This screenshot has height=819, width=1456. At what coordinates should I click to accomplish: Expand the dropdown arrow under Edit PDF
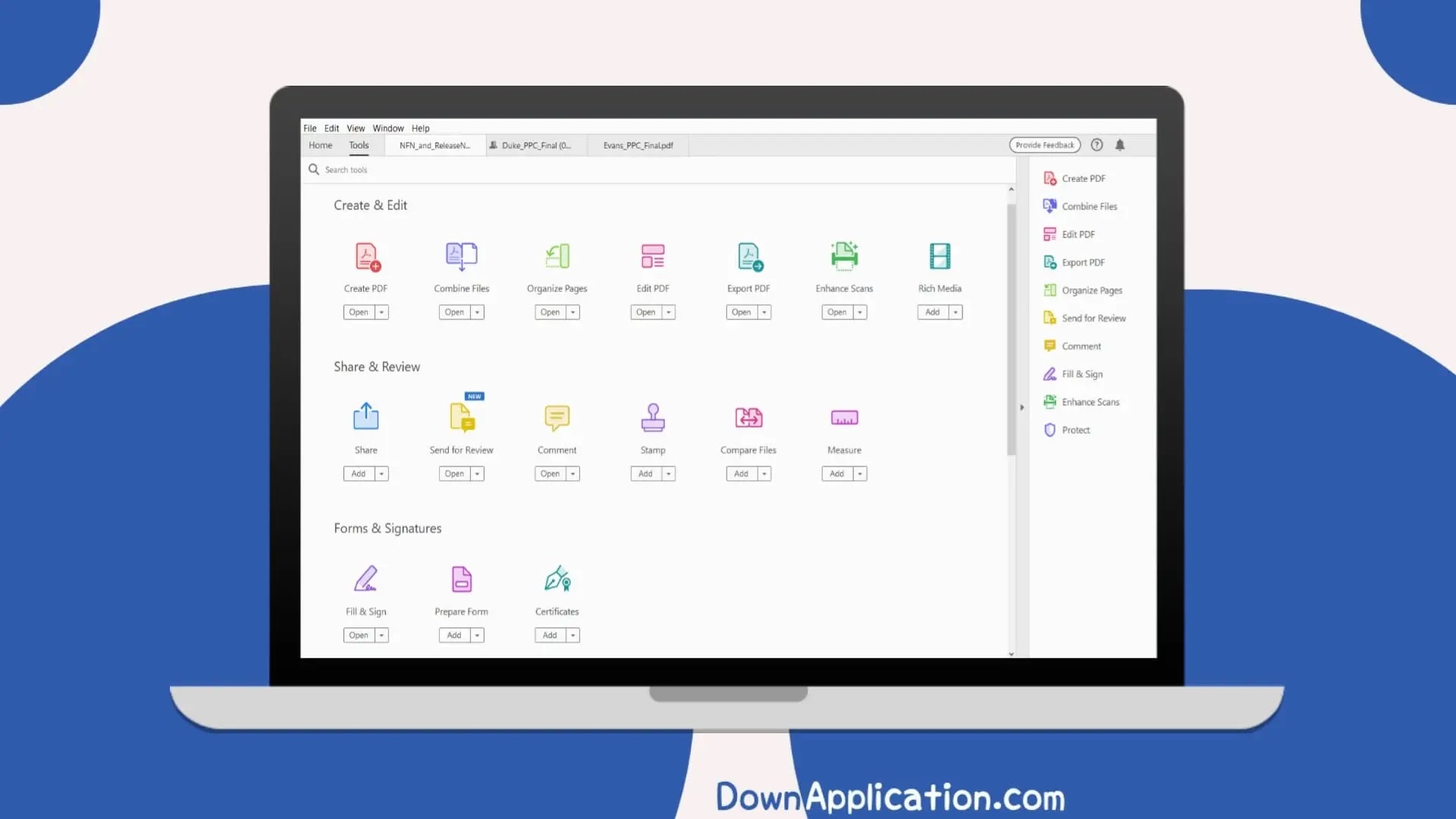pyautogui.click(x=668, y=312)
